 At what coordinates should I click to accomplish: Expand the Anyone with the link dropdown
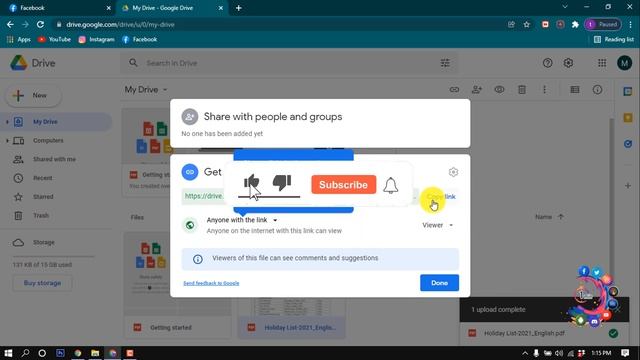[x=242, y=220]
